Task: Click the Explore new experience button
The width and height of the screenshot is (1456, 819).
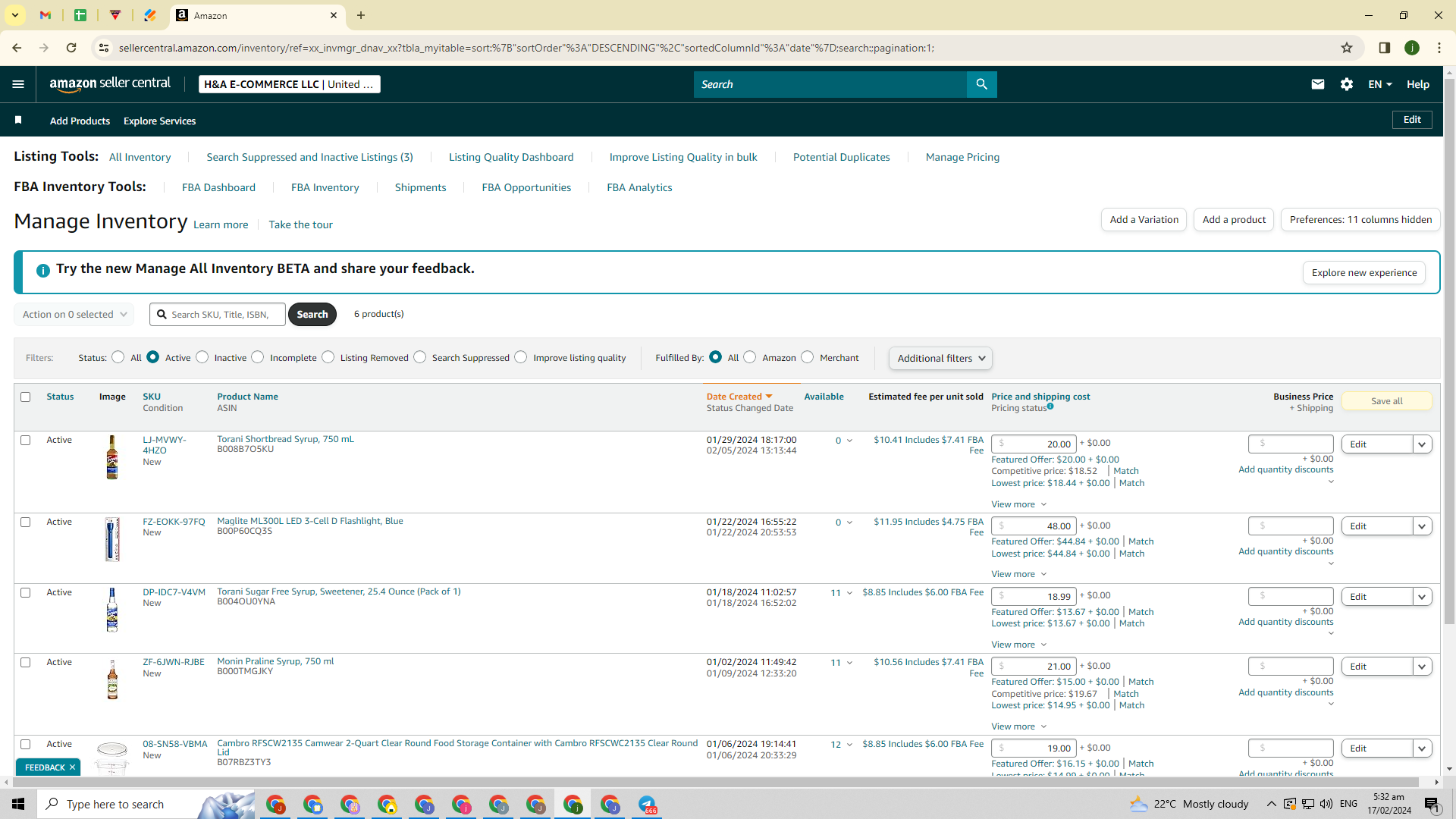Action: coord(1364,273)
